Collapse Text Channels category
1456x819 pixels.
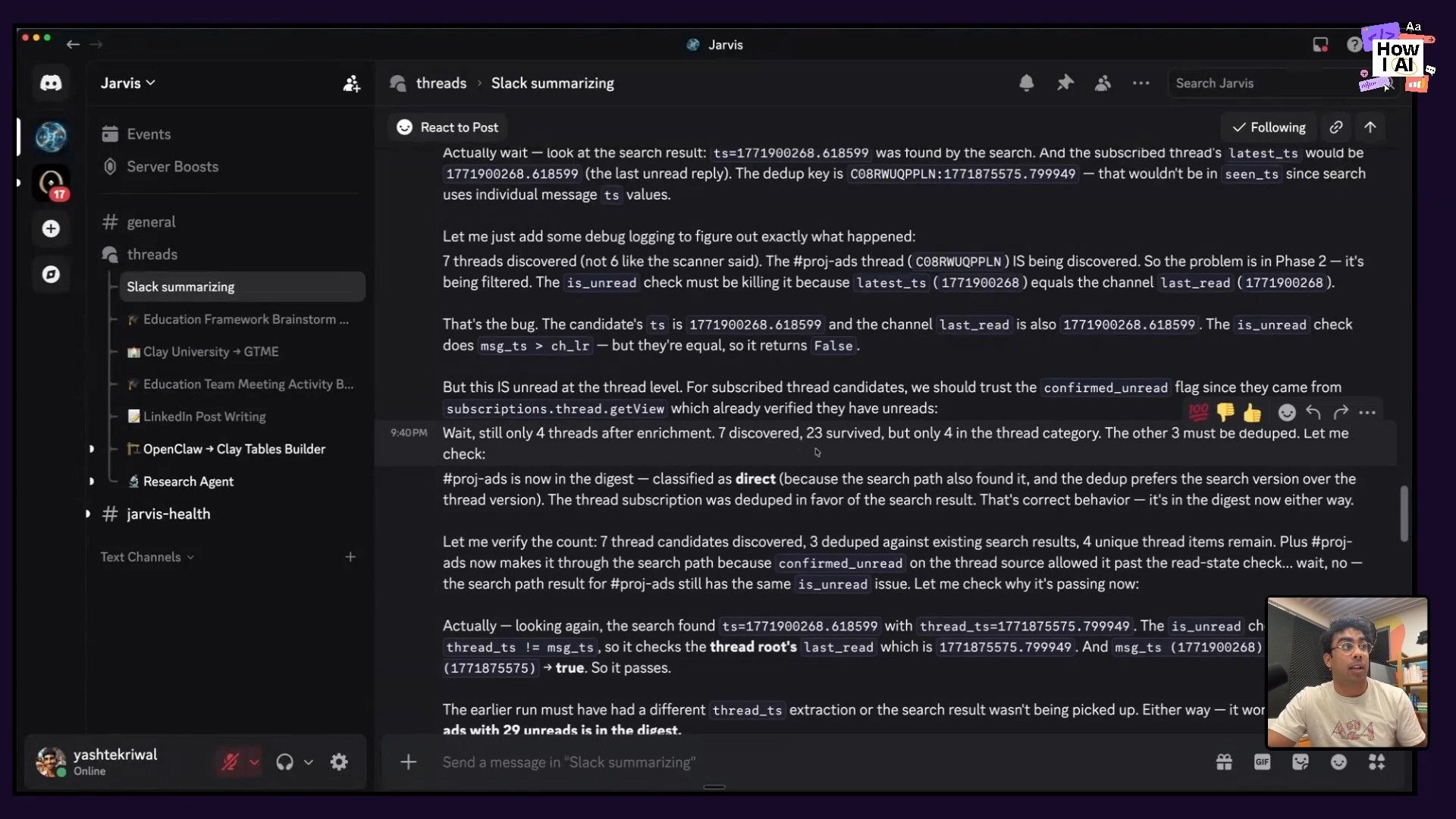tap(147, 557)
